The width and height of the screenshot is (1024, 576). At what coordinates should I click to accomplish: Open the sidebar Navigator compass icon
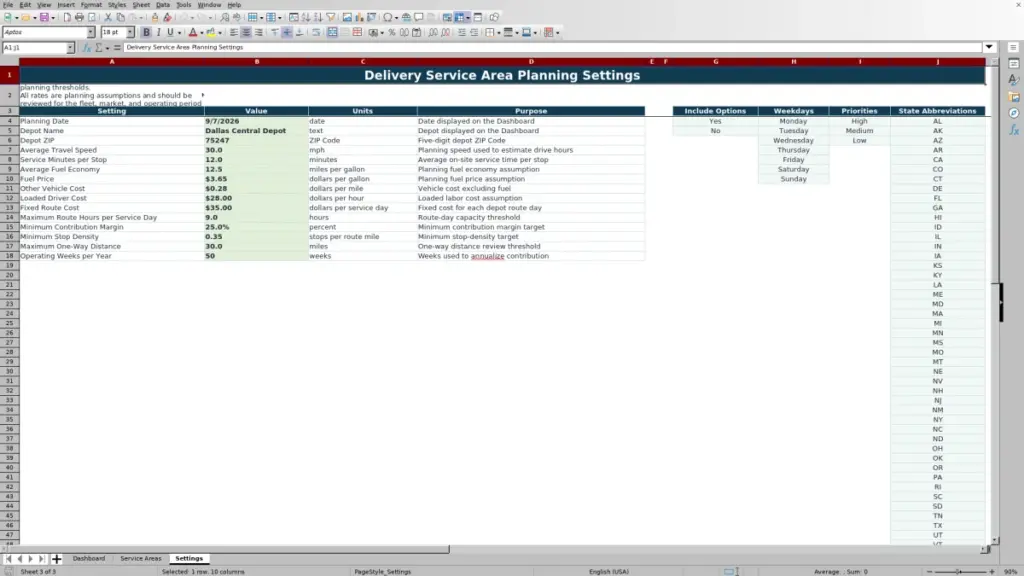pos(1014,113)
